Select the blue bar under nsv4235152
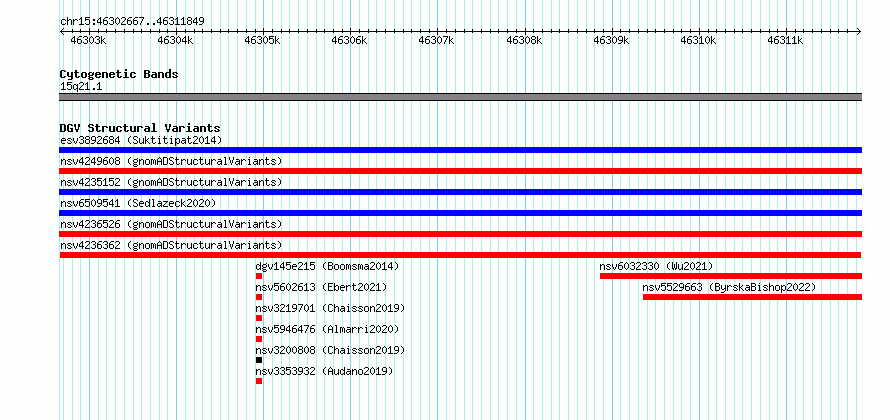 pyautogui.click(x=461, y=192)
